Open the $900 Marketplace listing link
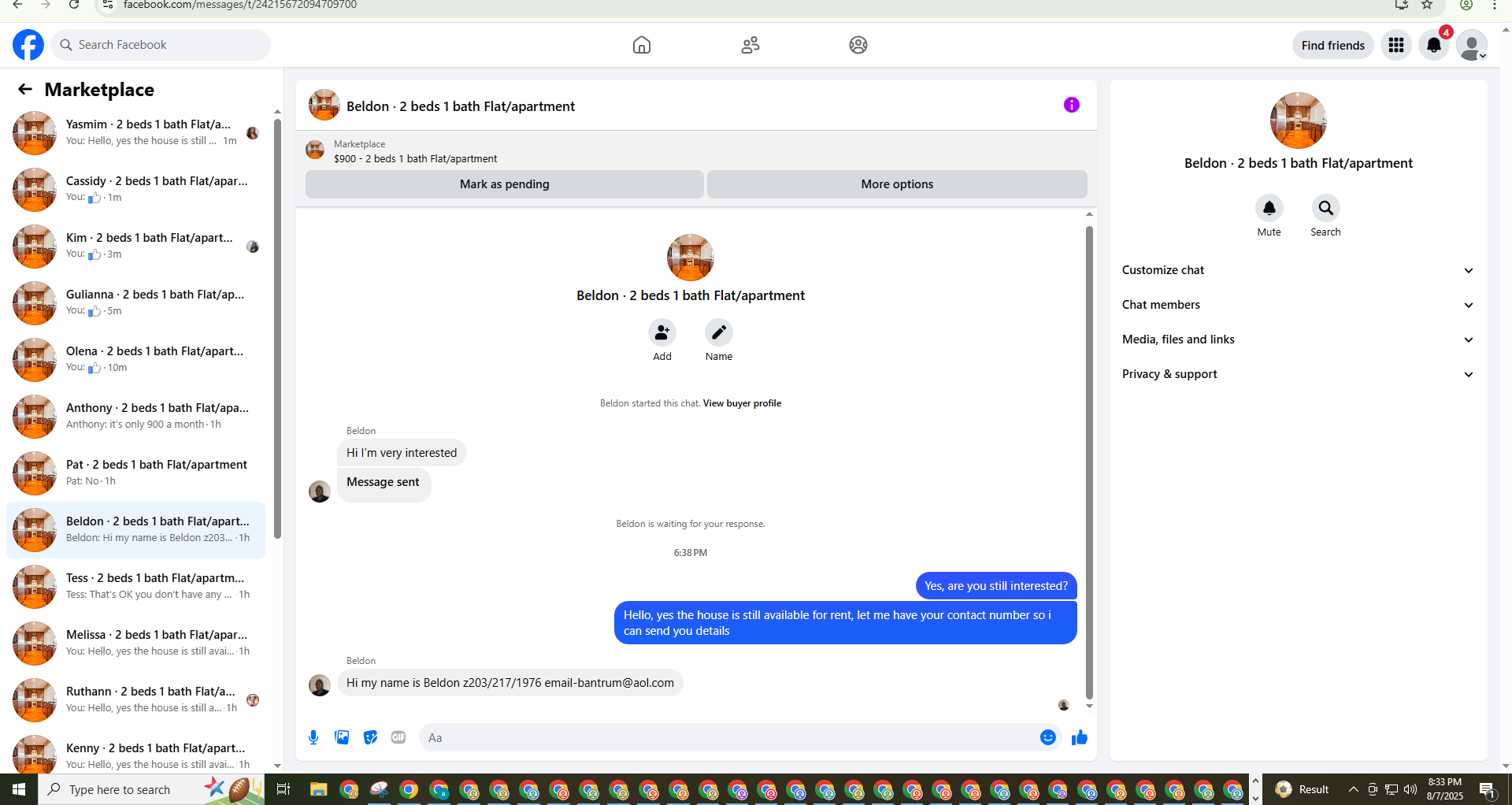 [415, 158]
